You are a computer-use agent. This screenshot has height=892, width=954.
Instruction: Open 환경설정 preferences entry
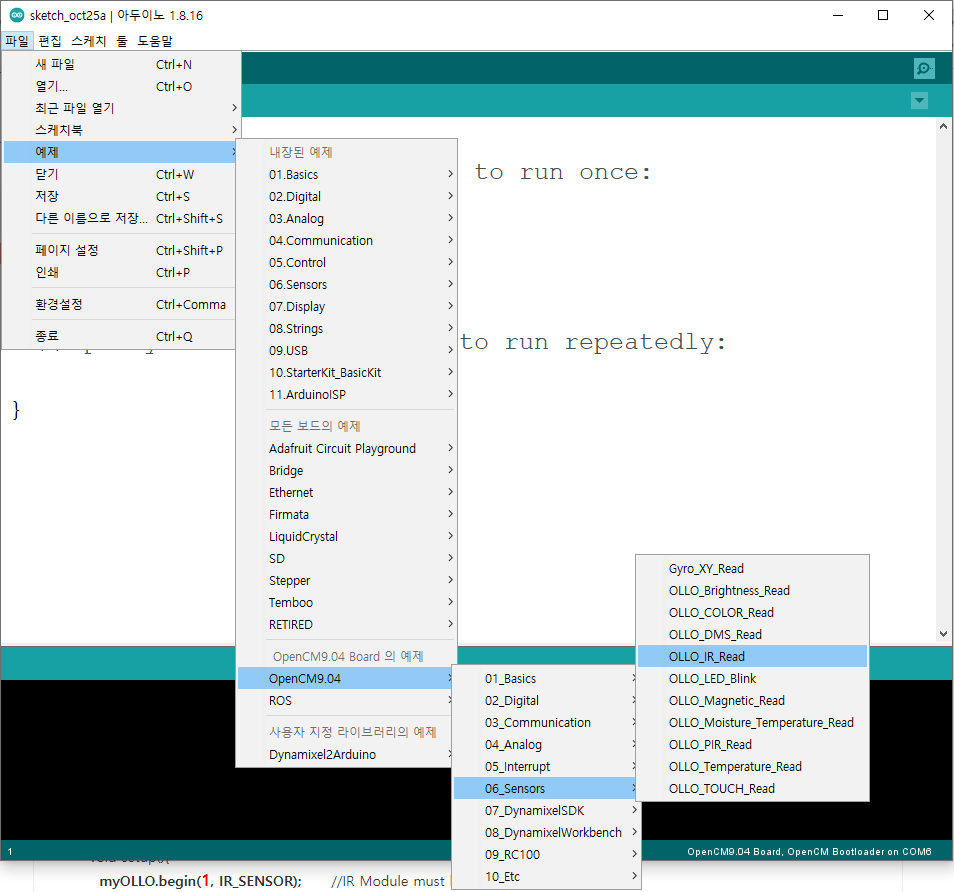click(x=119, y=304)
